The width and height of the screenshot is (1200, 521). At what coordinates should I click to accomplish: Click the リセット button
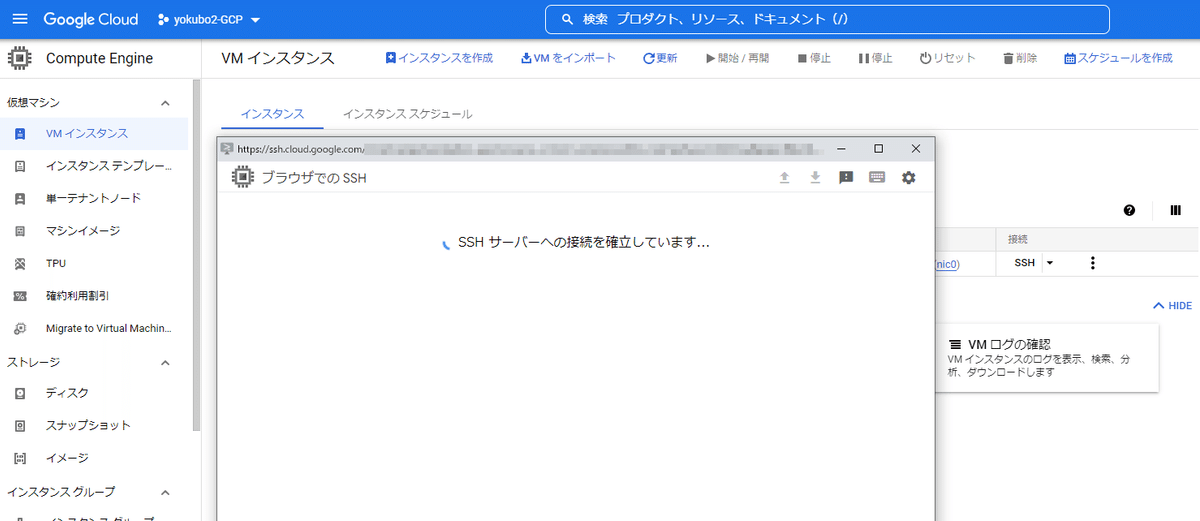[947, 58]
